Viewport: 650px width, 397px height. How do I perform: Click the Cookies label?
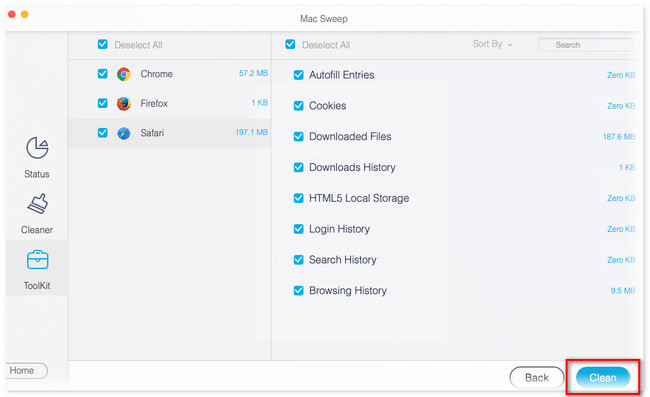(x=327, y=106)
